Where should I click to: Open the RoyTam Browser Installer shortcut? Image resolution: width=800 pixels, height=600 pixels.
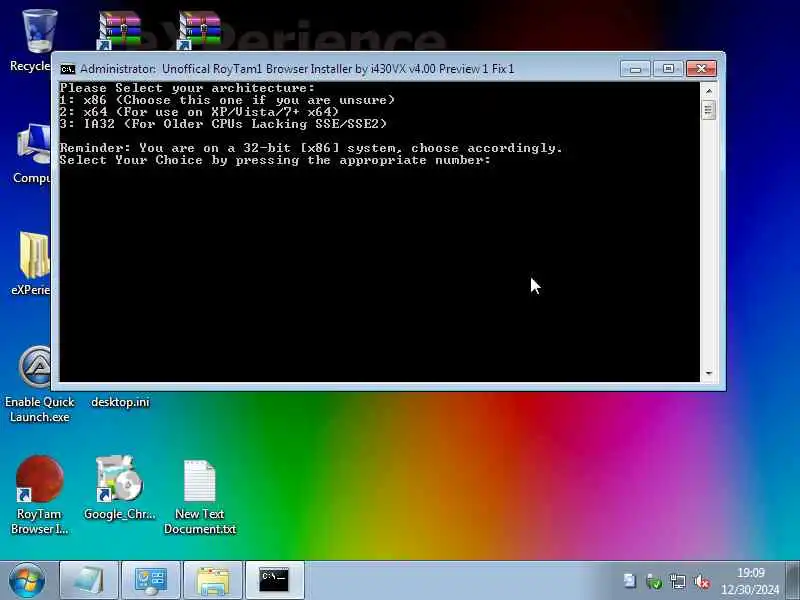tap(39, 495)
